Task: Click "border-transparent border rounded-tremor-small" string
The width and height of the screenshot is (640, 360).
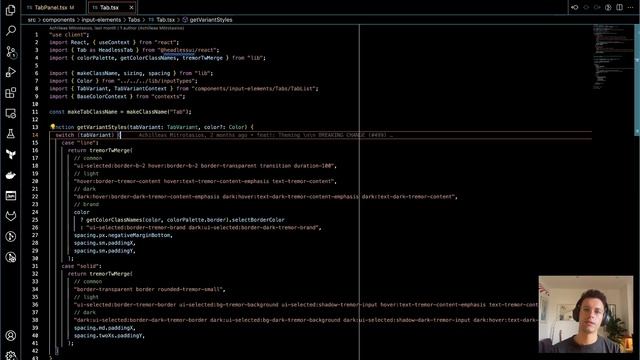Action: [149, 289]
